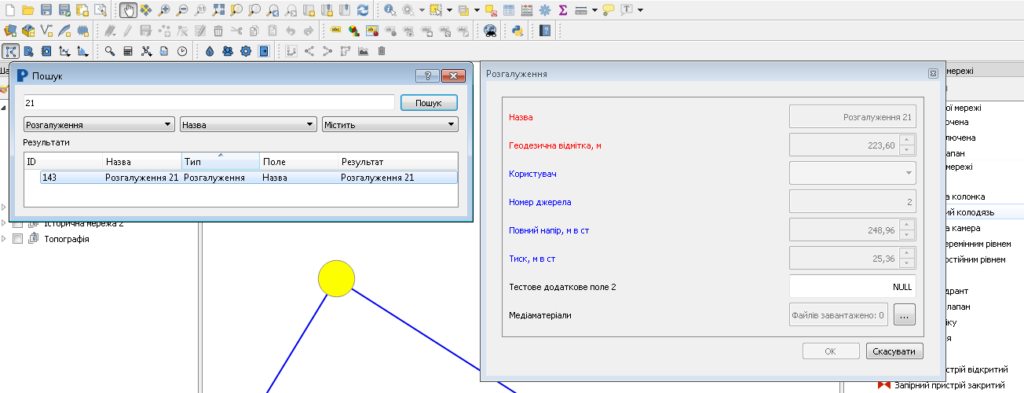The height and width of the screenshot is (393, 1024).
Task: Click the clock icon in third toolbar
Action: point(182,51)
